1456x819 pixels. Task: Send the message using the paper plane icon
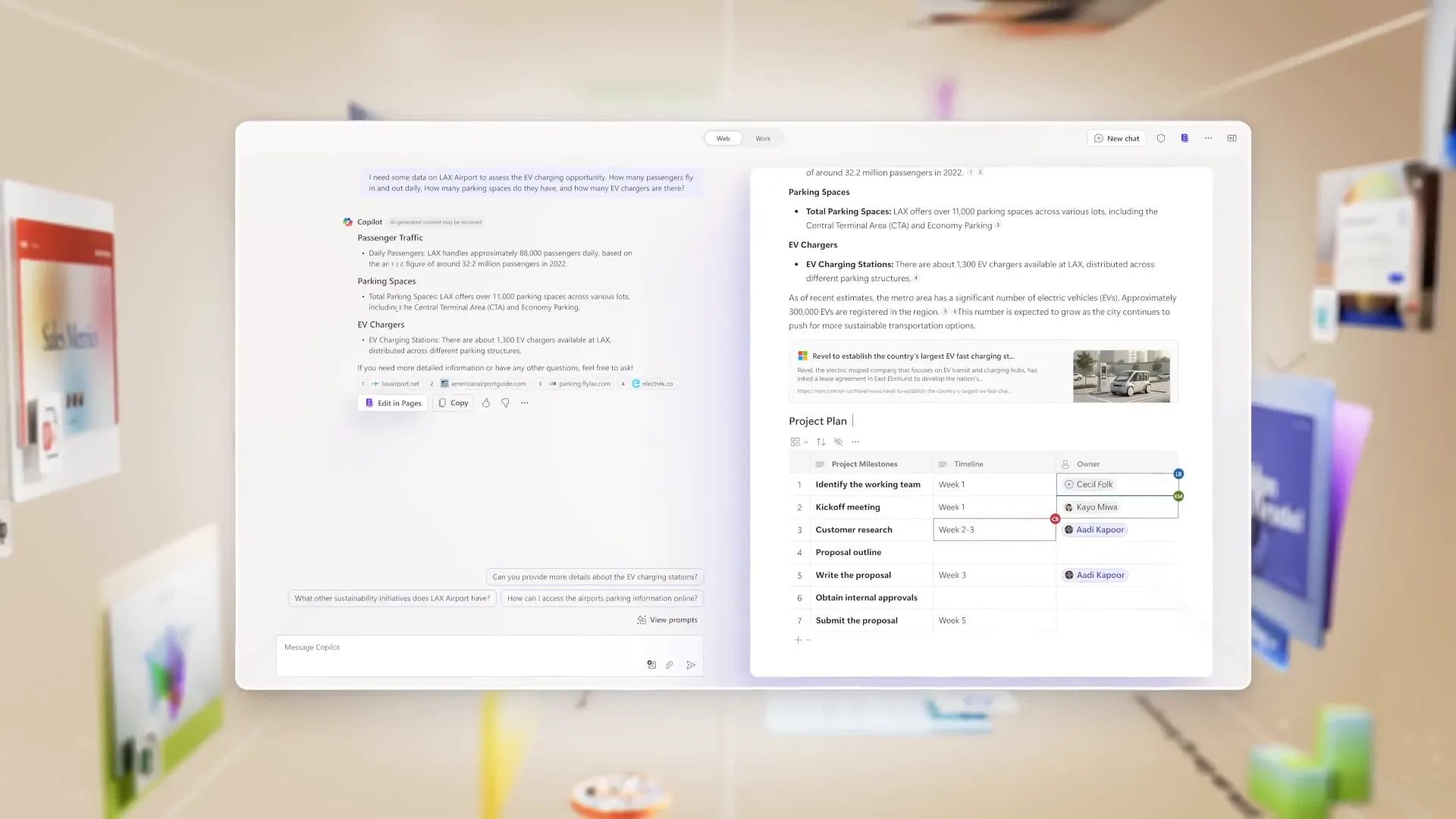tap(692, 665)
